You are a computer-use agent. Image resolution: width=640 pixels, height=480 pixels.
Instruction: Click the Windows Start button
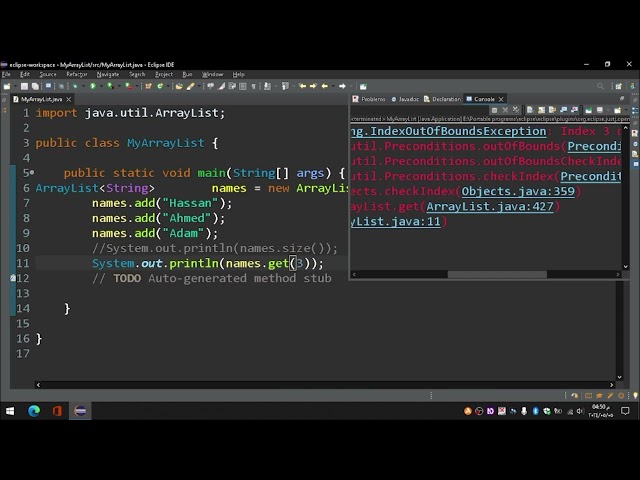pos(10,411)
